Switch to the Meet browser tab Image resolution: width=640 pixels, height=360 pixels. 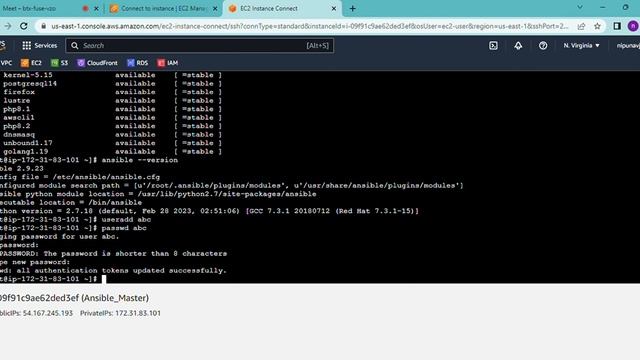click(x=41, y=8)
